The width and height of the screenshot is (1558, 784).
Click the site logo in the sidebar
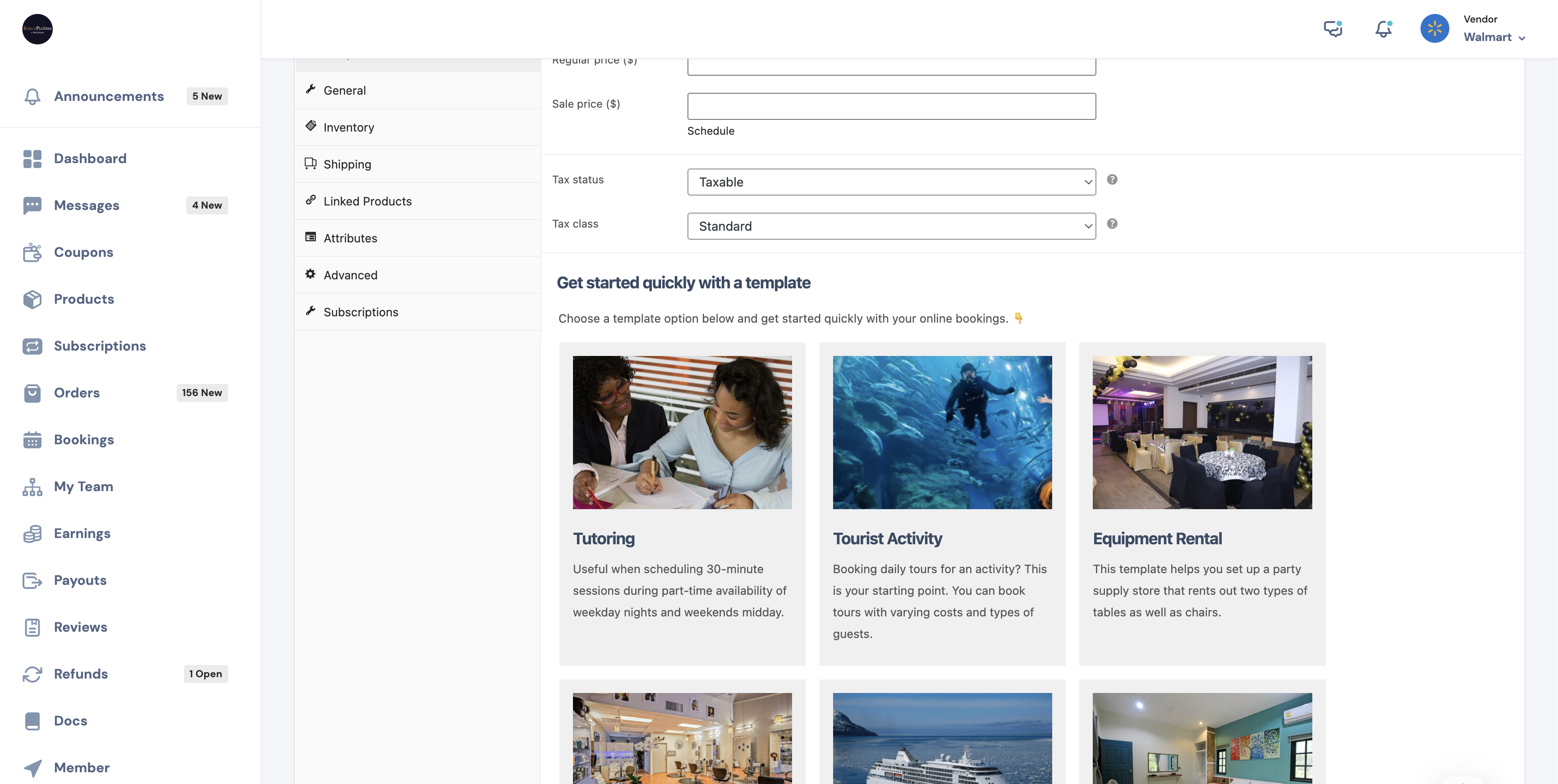pos(37,29)
